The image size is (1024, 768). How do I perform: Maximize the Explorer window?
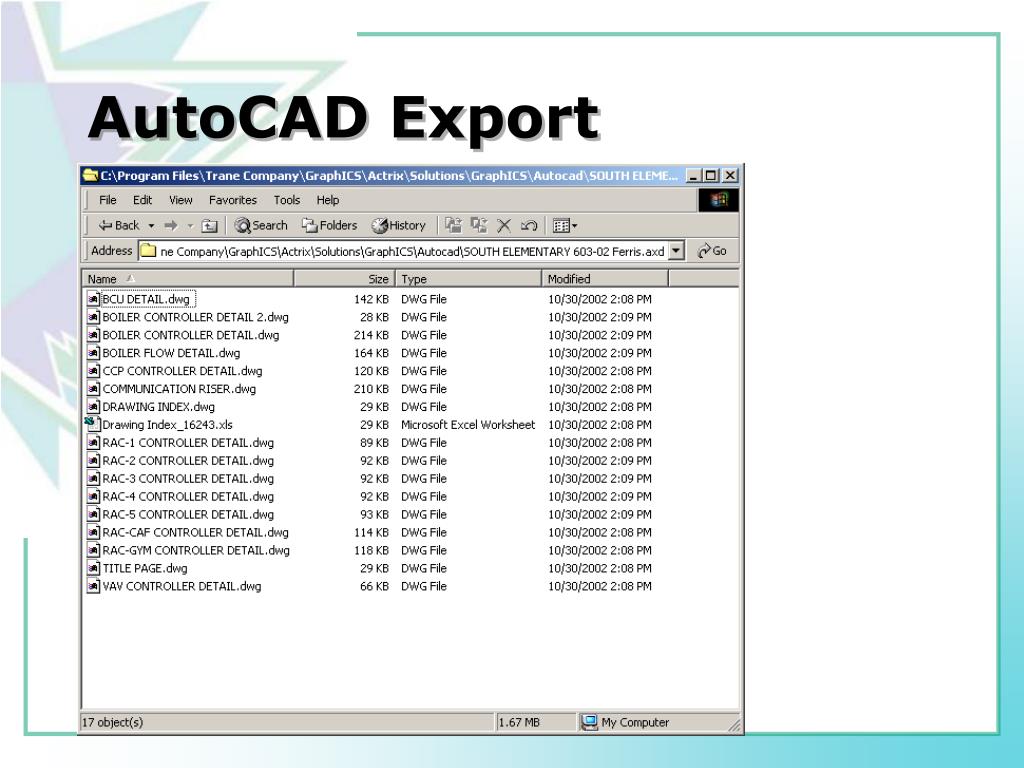(711, 176)
